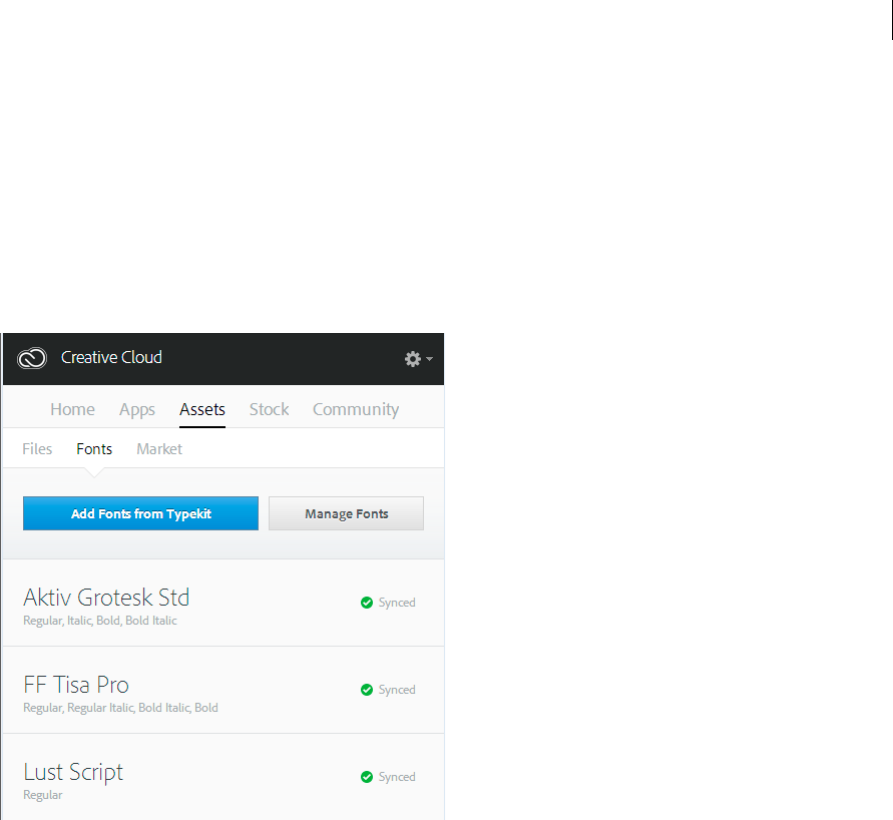Screen dimensions: 893x820
Task: Click green synced checkmark for Lust Script
Action: click(367, 777)
